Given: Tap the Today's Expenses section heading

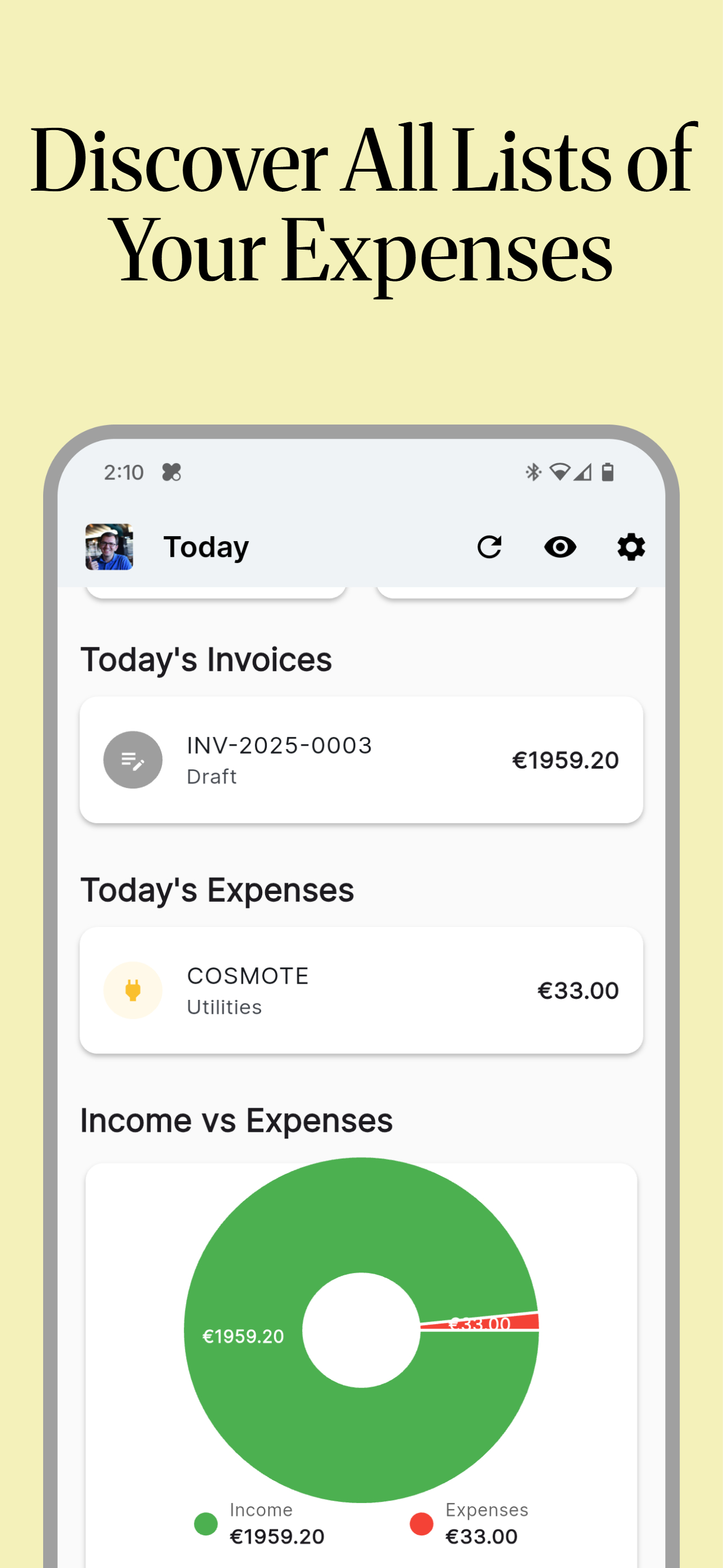Looking at the screenshot, I should tap(217, 890).
